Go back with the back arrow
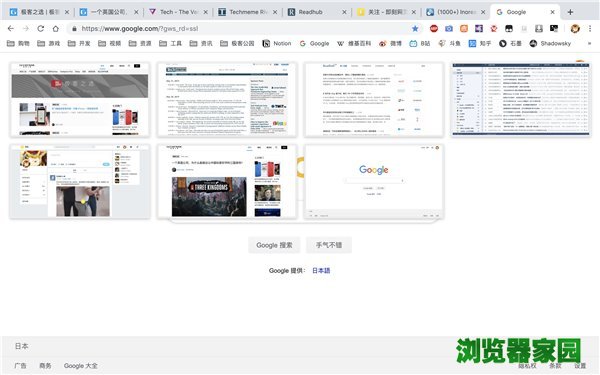This screenshot has width=600, height=375. (11, 28)
